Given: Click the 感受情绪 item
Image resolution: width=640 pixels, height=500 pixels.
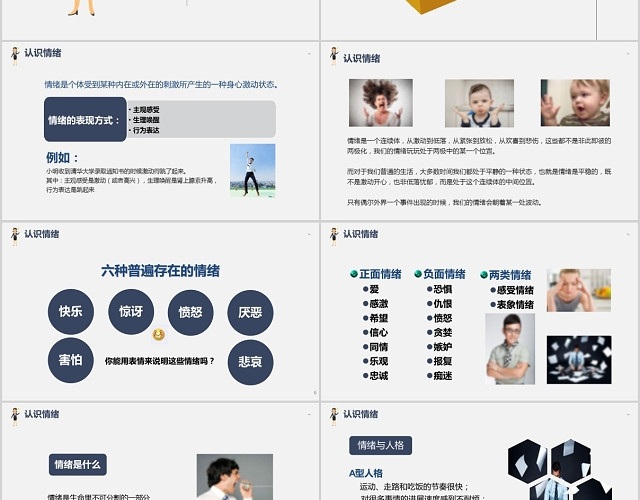Looking at the screenshot, I should [x=512, y=290].
